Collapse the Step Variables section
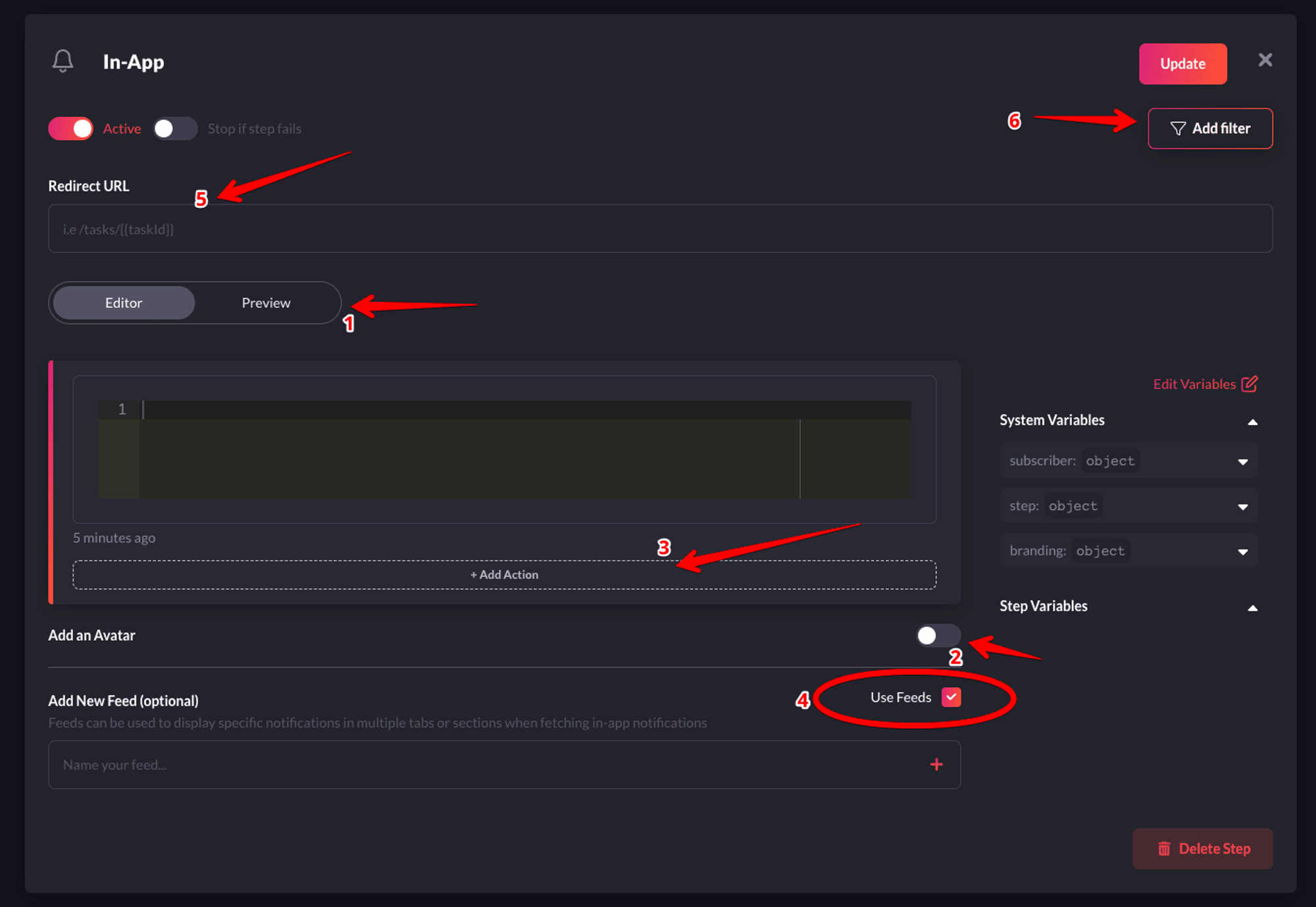The width and height of the screenshot is (1316, 907). click(1252, 608)
